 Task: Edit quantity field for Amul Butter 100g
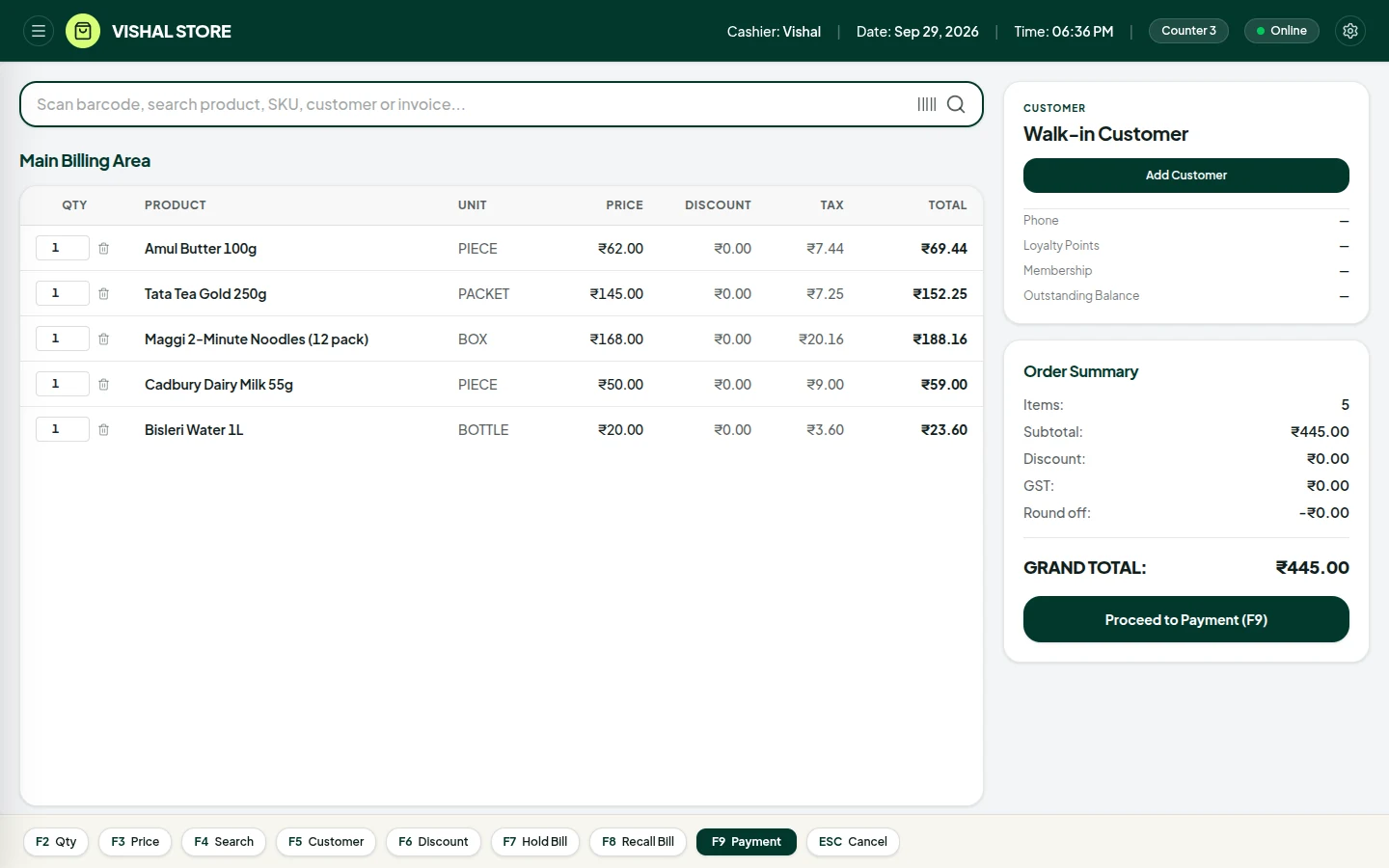click(63, 248)
